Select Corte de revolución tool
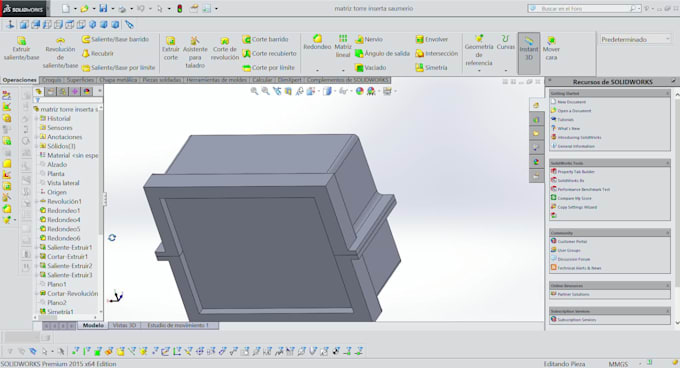The width and height of the screenshot is (680, 368). pos(225,49)
